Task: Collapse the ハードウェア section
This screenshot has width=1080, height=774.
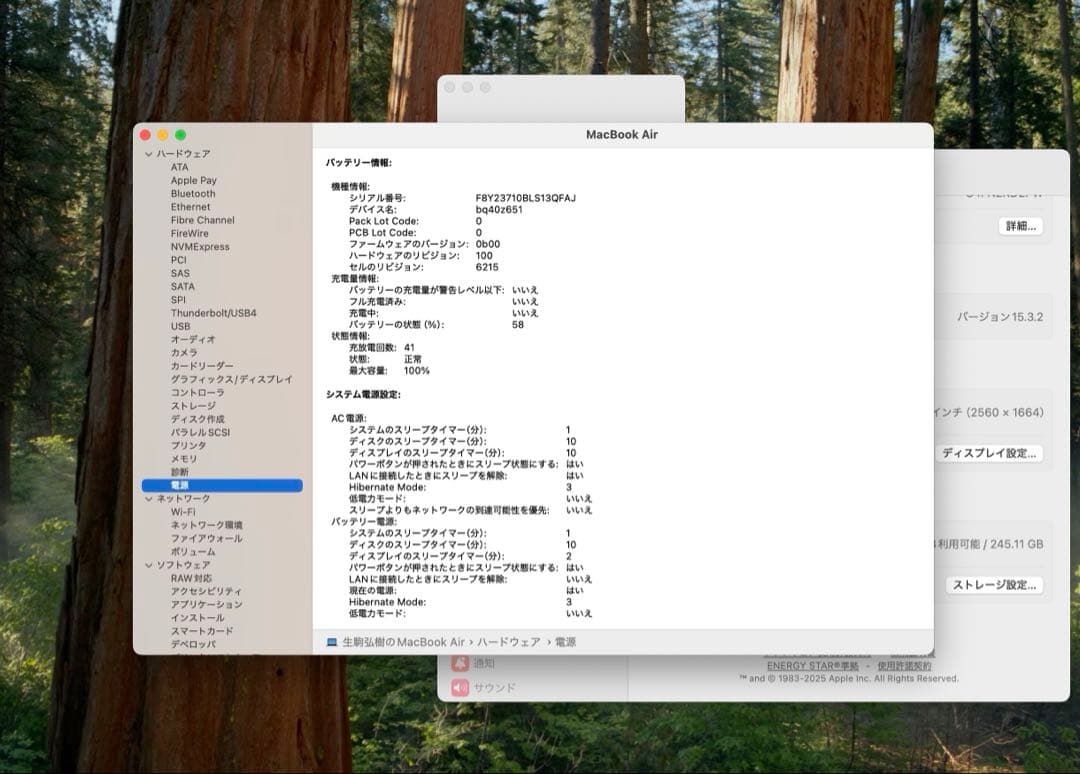Action: pos(149,154)
